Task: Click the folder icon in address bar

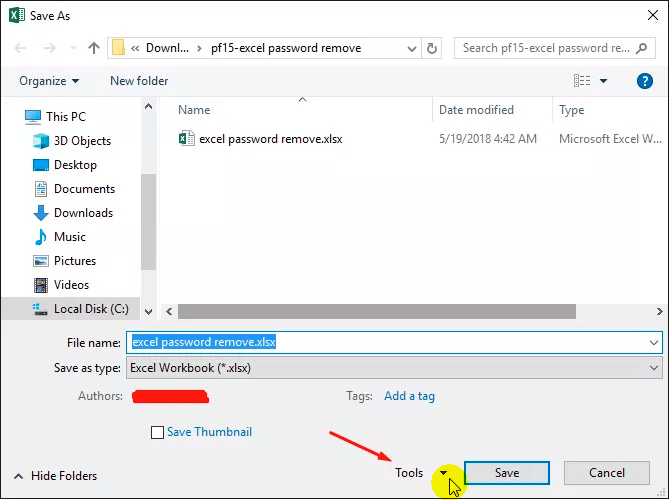Action: coord(118,48)
